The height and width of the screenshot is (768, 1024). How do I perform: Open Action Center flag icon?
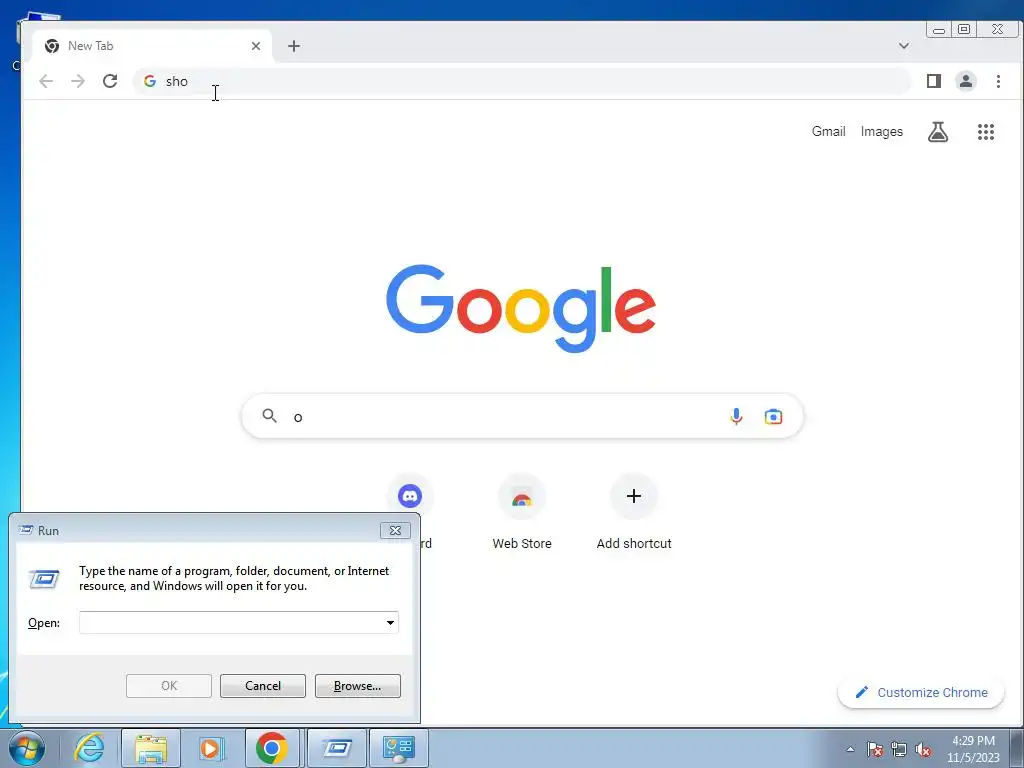(x=875, y=749)
